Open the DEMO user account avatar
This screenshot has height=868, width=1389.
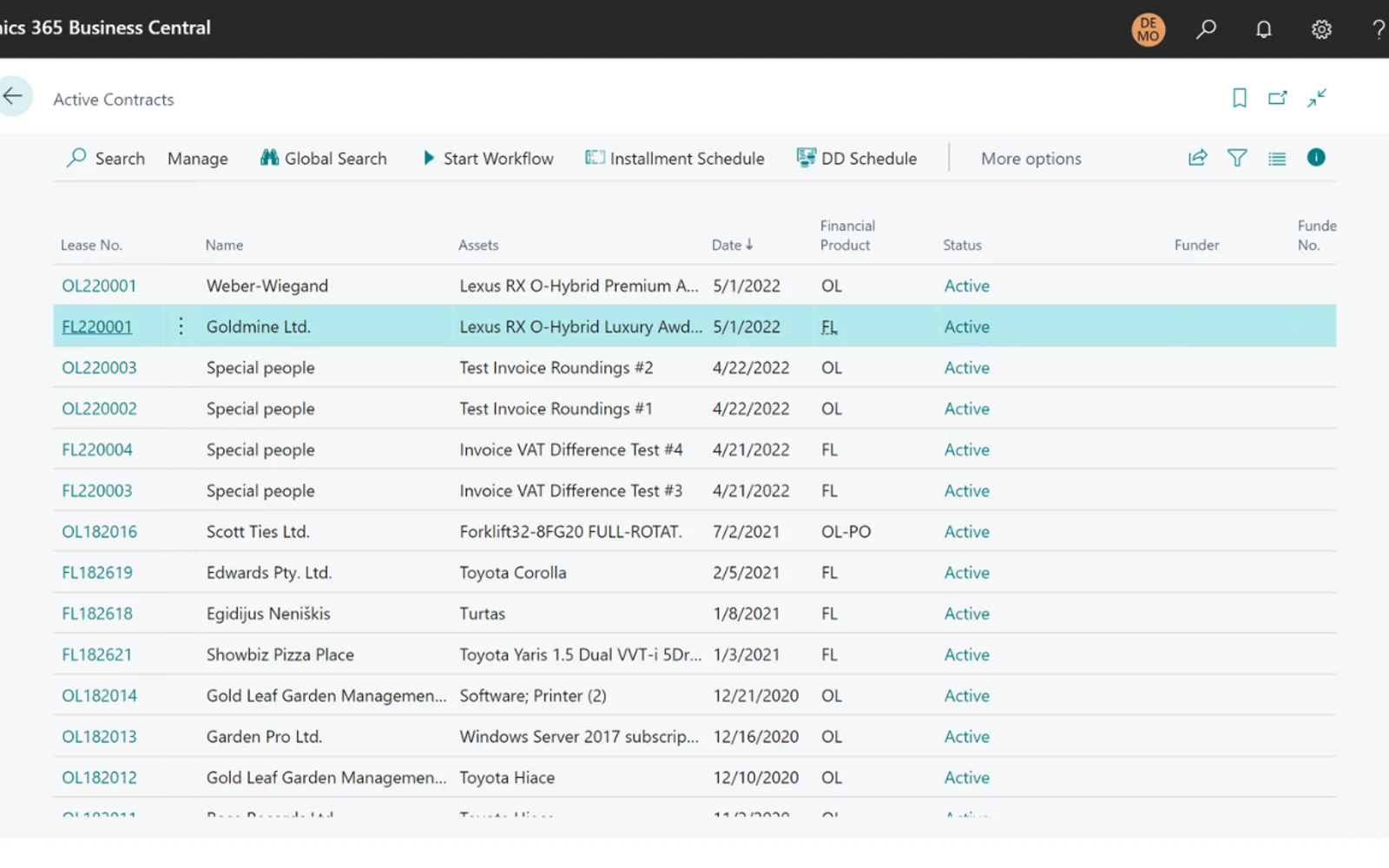[1148, 29]
